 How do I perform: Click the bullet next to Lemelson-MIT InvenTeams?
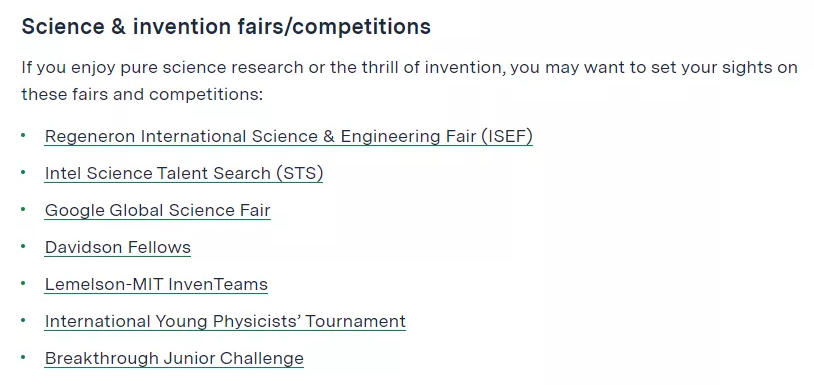23,283
